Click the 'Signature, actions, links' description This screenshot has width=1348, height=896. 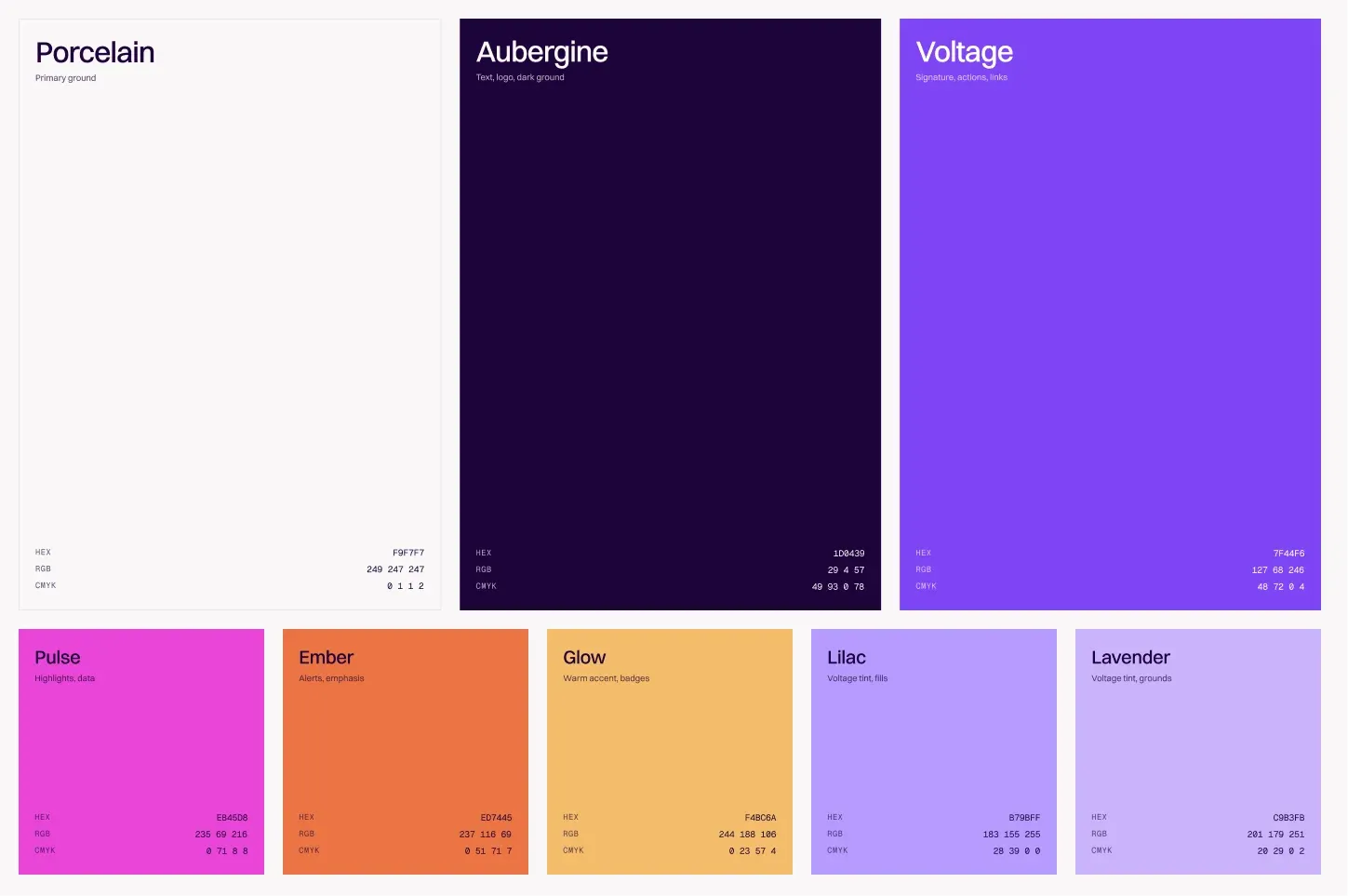(x=962, y=77)
